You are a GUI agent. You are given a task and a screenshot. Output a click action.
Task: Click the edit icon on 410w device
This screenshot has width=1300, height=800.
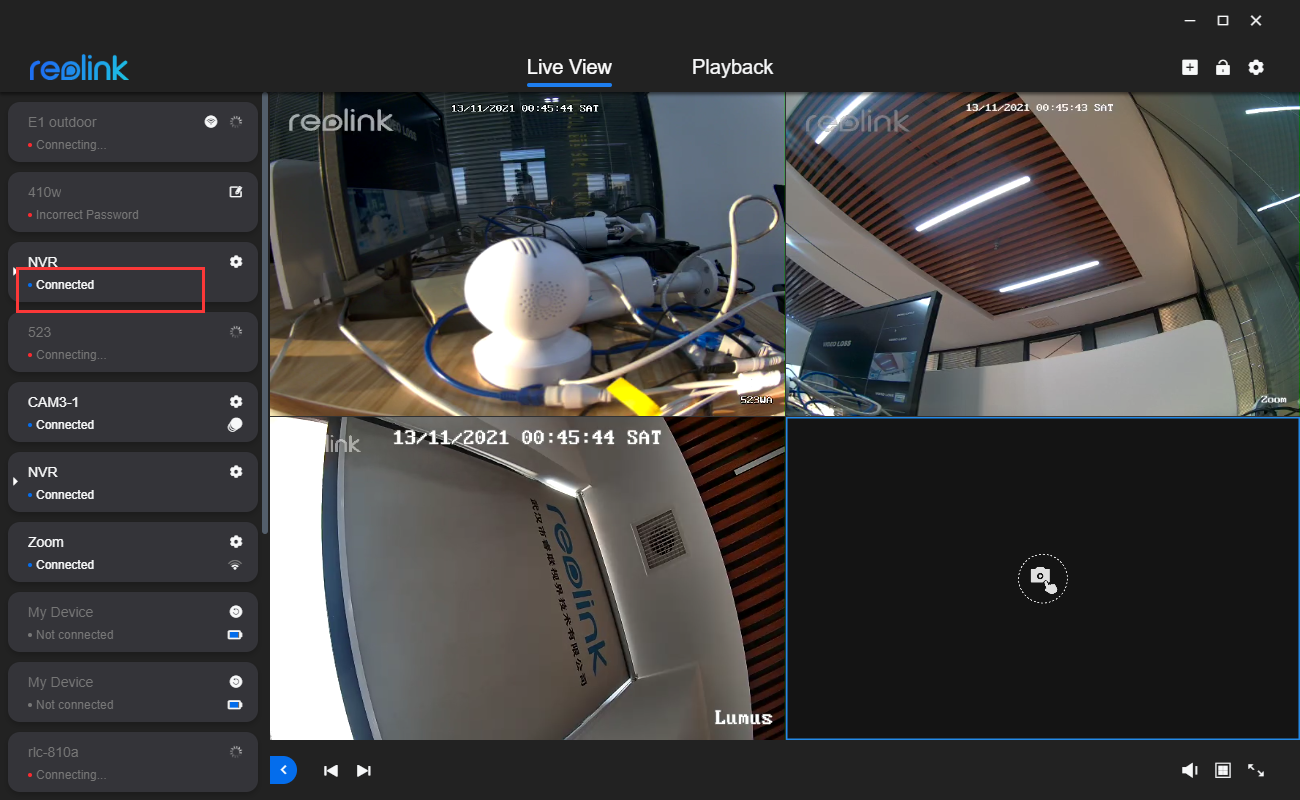pos(236,191)
